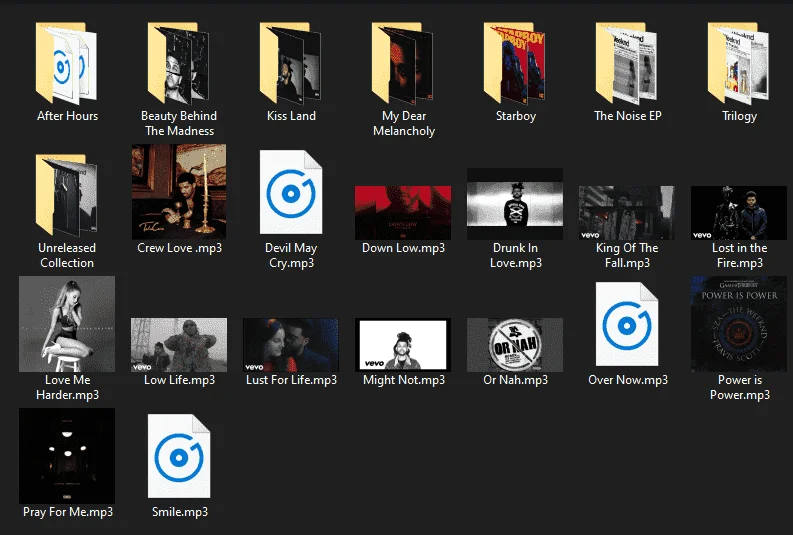
Task: Select the Power is Power.mp3 thumbnail
Action: click(x=739, y=324)
